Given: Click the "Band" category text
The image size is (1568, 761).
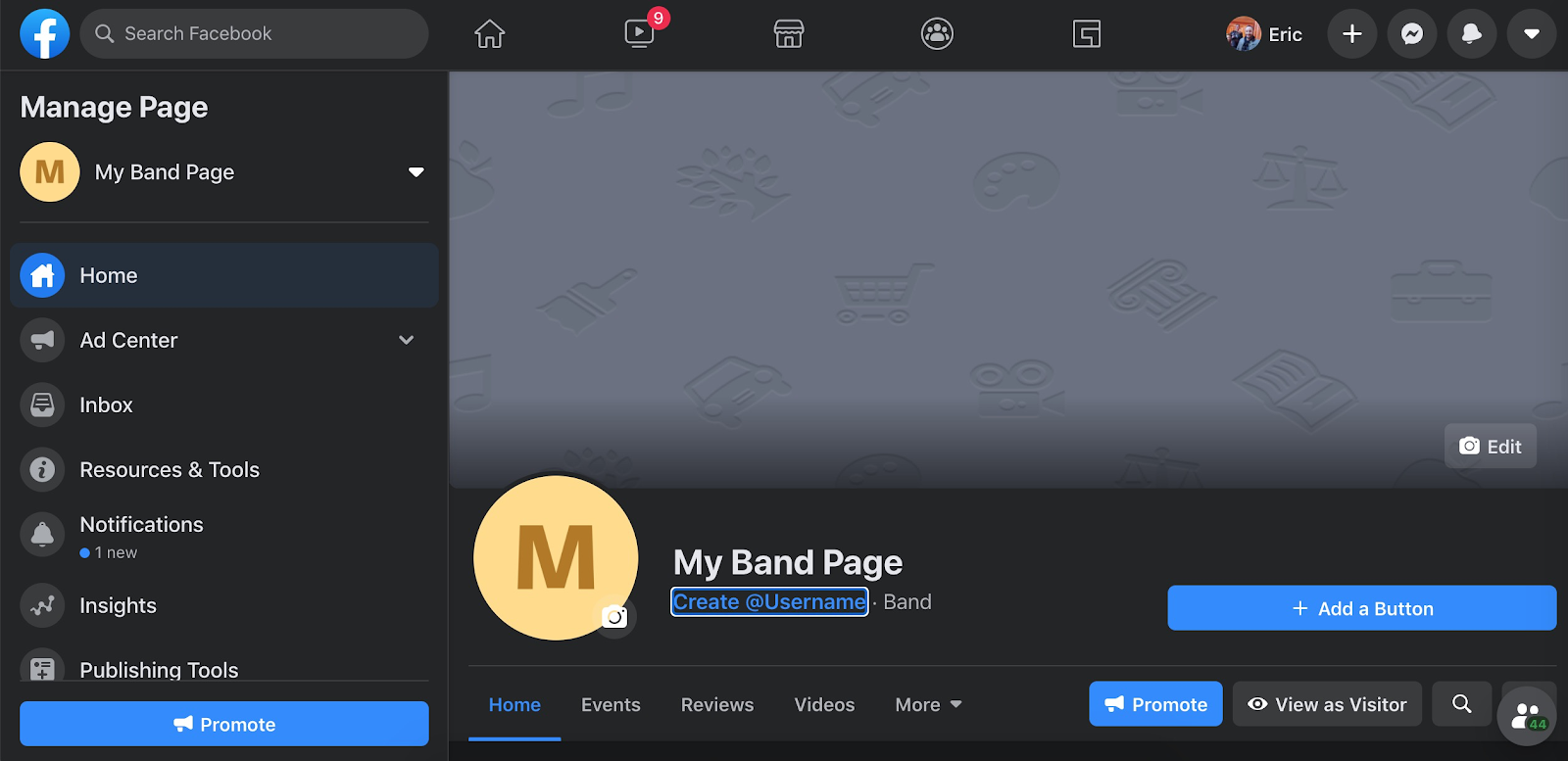Looking at the screenshot, I should [x=907, y=601].
